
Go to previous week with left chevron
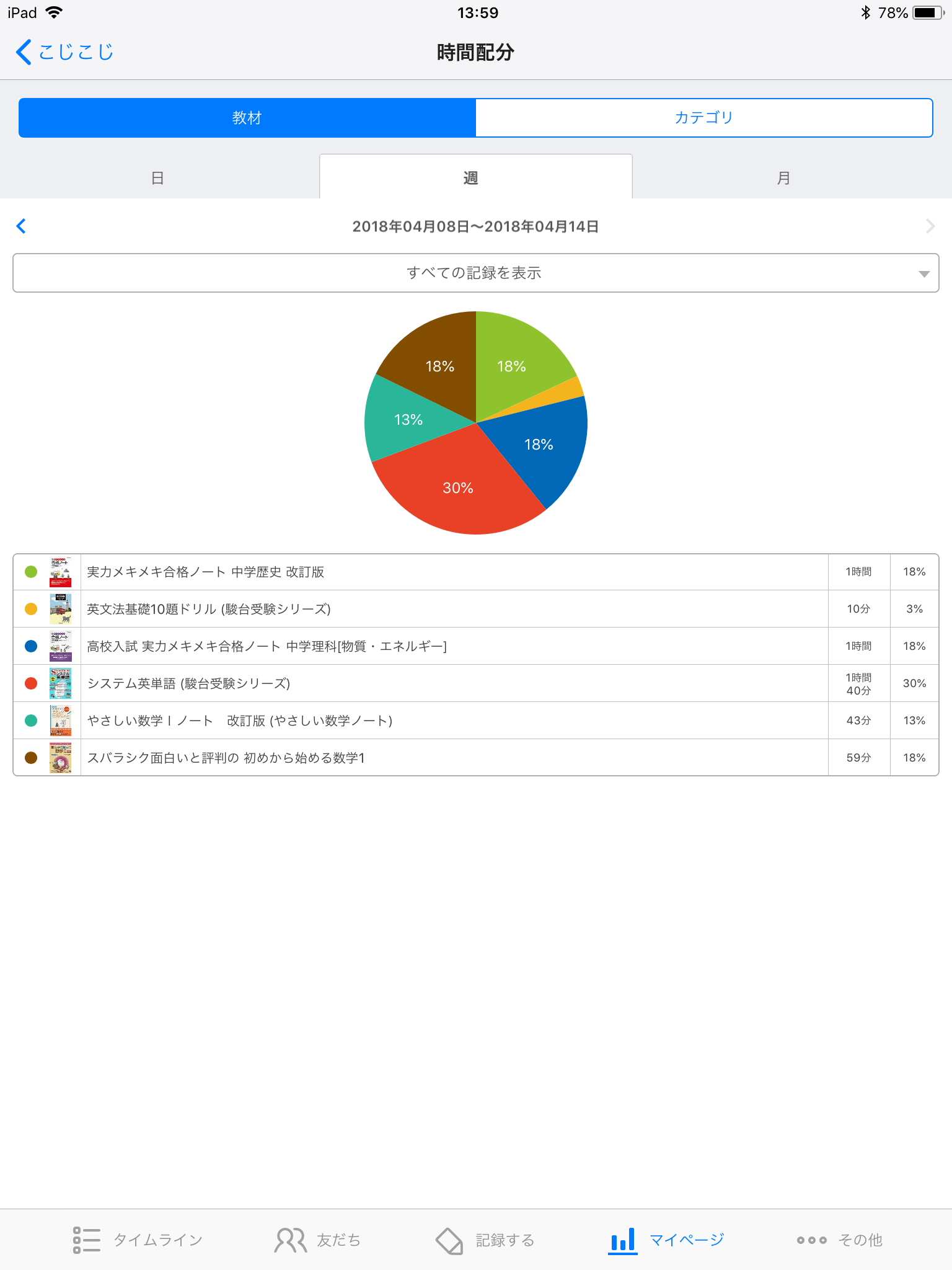point(22,226)
